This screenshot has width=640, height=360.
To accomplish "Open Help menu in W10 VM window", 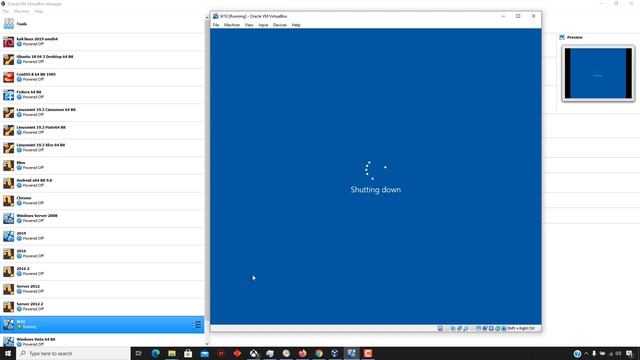I will (x=296, y=25).
